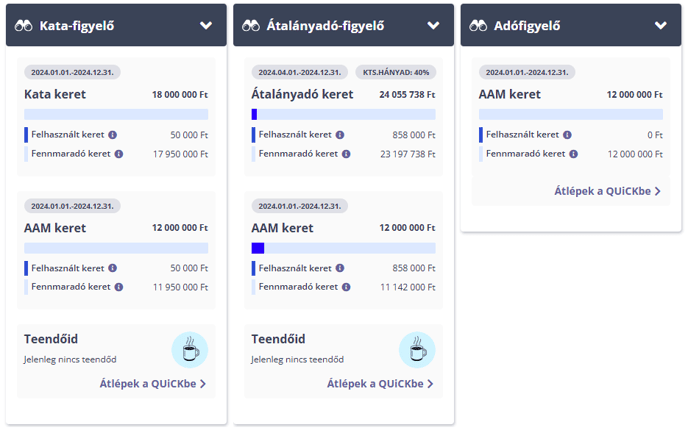Click info icon by Átalányadó AAM Fennmaradó keret
The height and width of the screenshot is (433, 688).
pyautogui.click(x=346, y=287)
